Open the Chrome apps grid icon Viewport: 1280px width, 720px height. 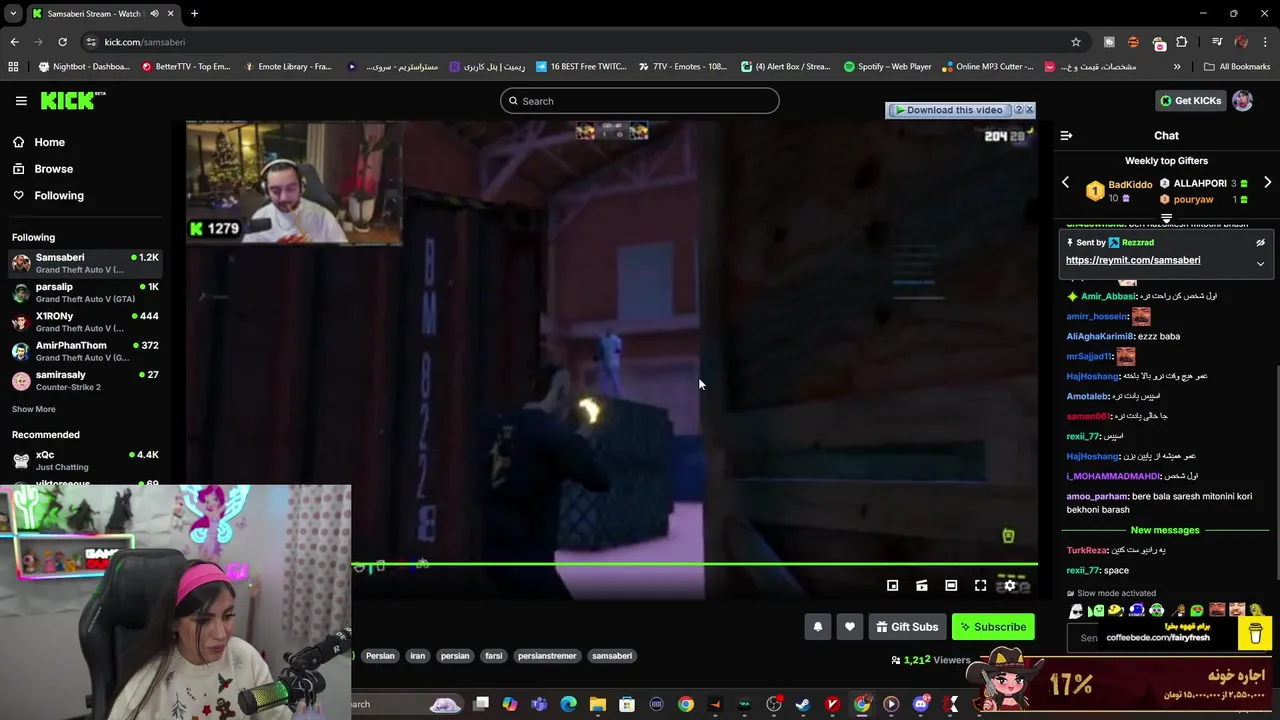[13, 67]
